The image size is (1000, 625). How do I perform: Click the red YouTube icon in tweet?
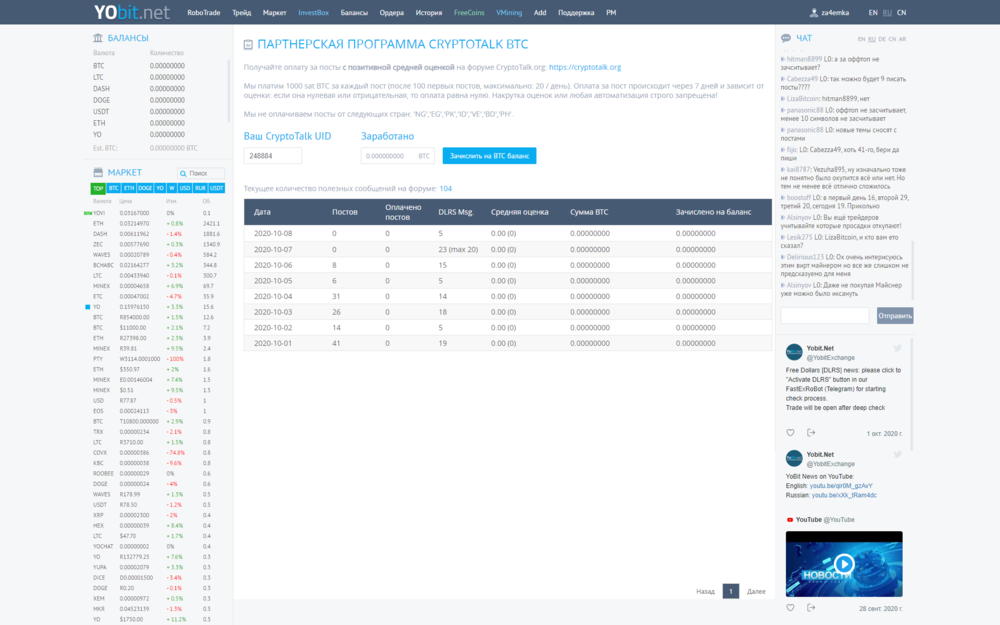point(790,520)
